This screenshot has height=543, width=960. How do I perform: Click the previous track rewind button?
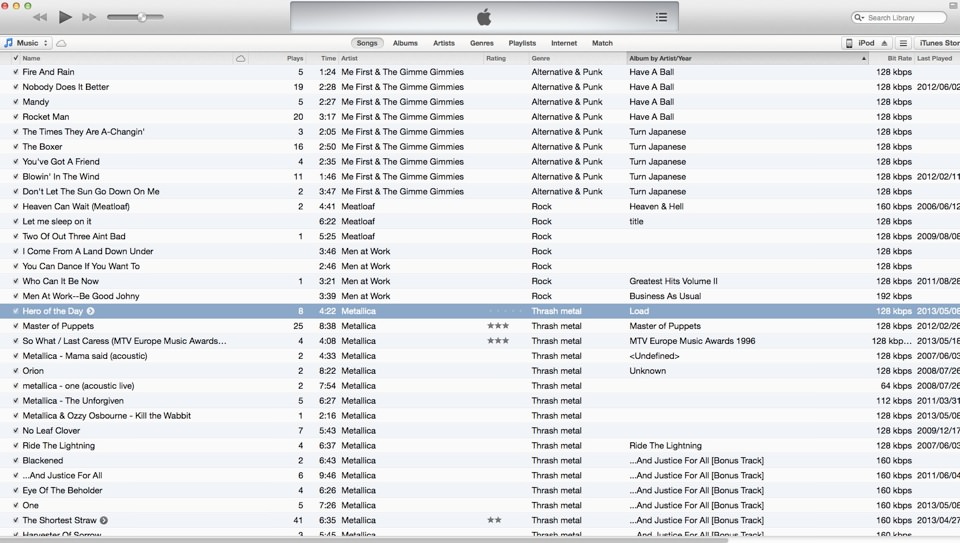coord(40,17)
